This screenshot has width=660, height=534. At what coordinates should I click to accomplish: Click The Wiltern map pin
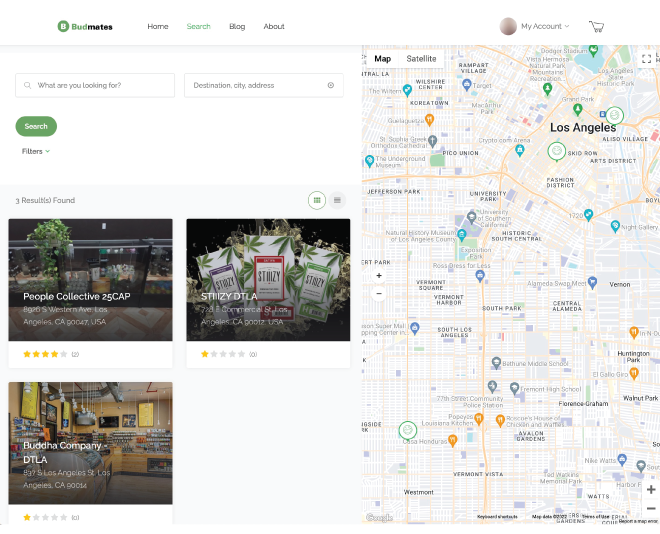pyautogui.click(x=407, y=90)
